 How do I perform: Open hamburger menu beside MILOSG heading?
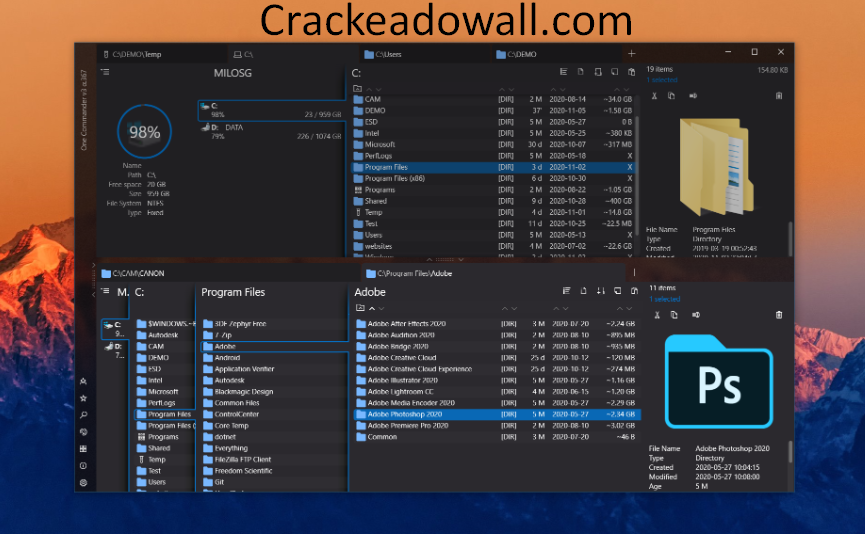(x=105, y=72)
